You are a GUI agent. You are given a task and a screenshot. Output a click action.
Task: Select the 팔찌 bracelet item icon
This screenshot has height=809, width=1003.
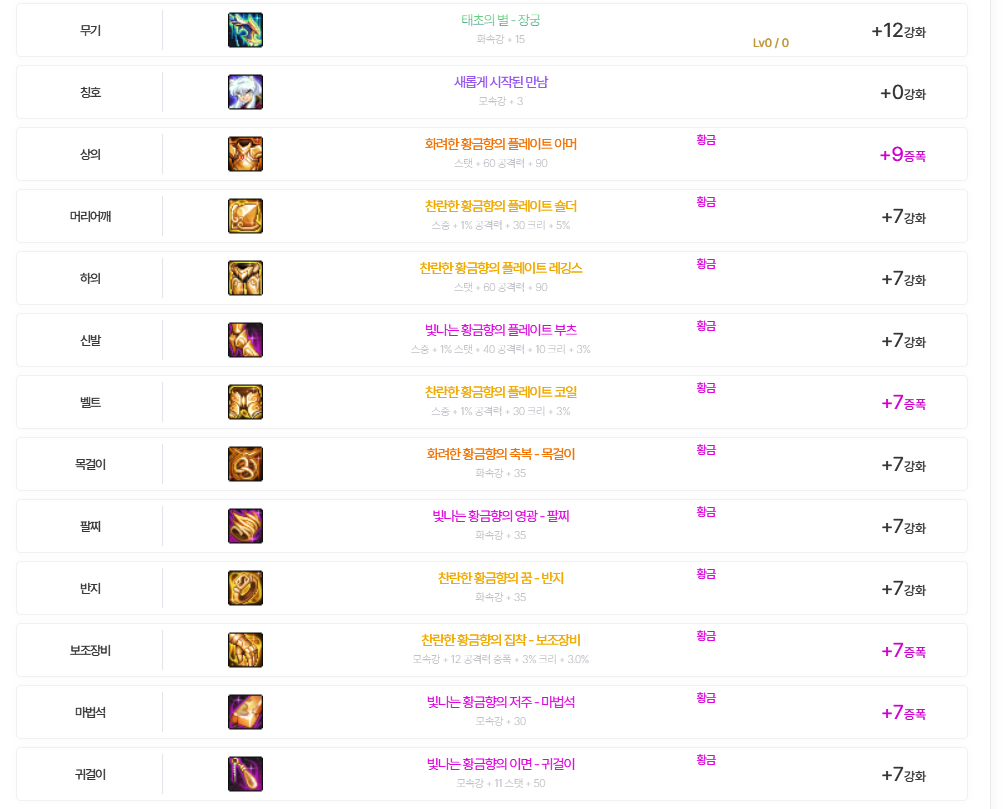(x=246, y=526)
